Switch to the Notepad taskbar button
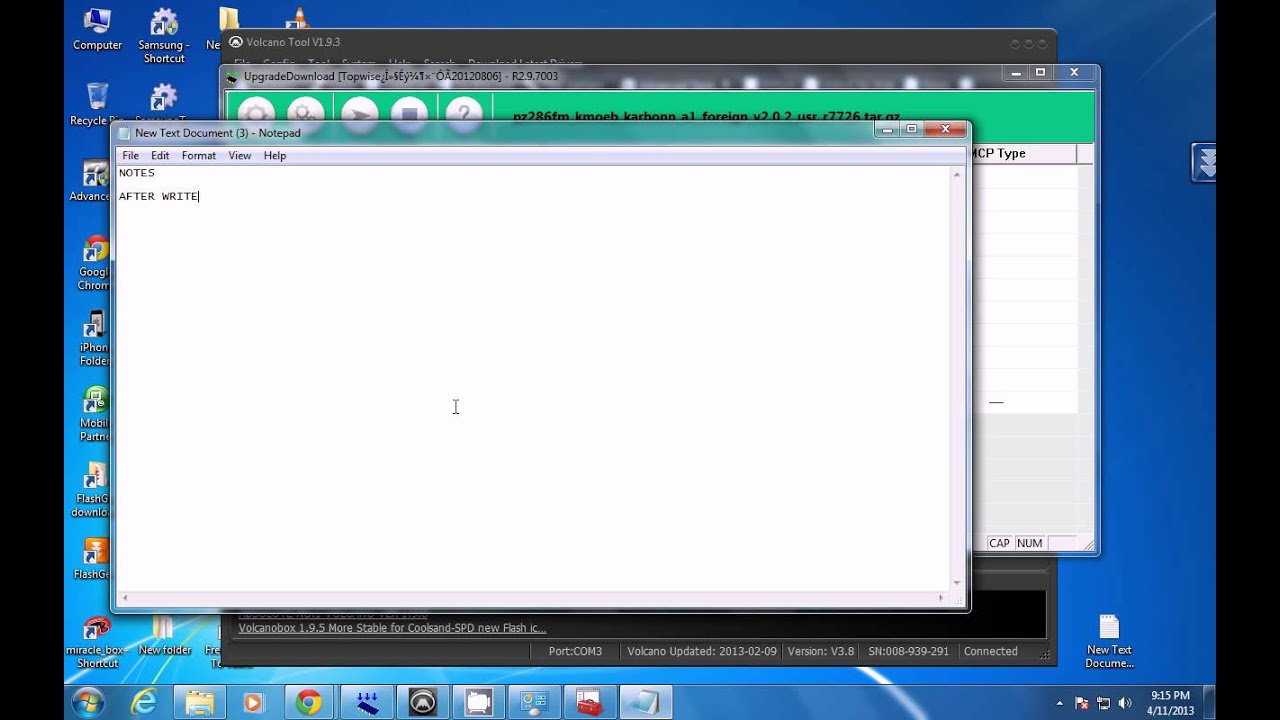1280x720 pixels. coord(646,703)
